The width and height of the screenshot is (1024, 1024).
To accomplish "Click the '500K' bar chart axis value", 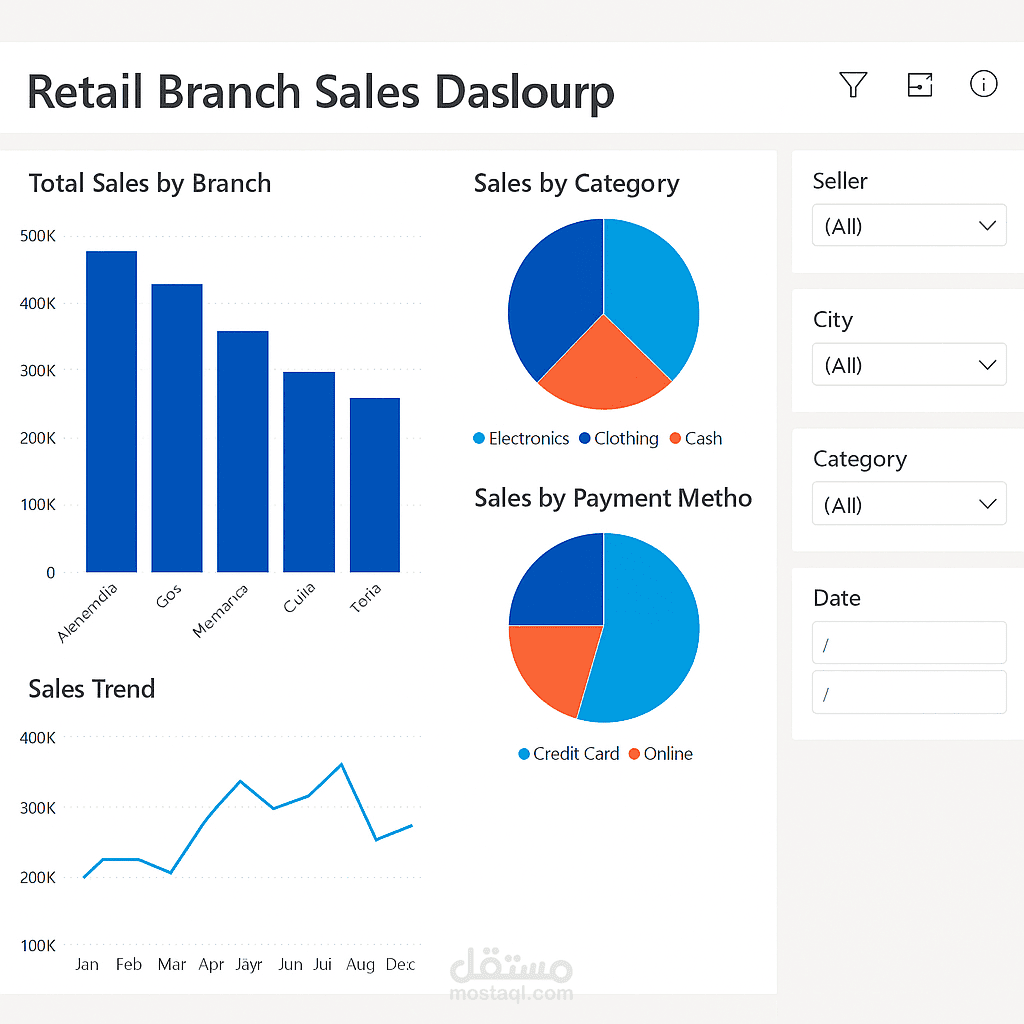I will tap(38, 236).
